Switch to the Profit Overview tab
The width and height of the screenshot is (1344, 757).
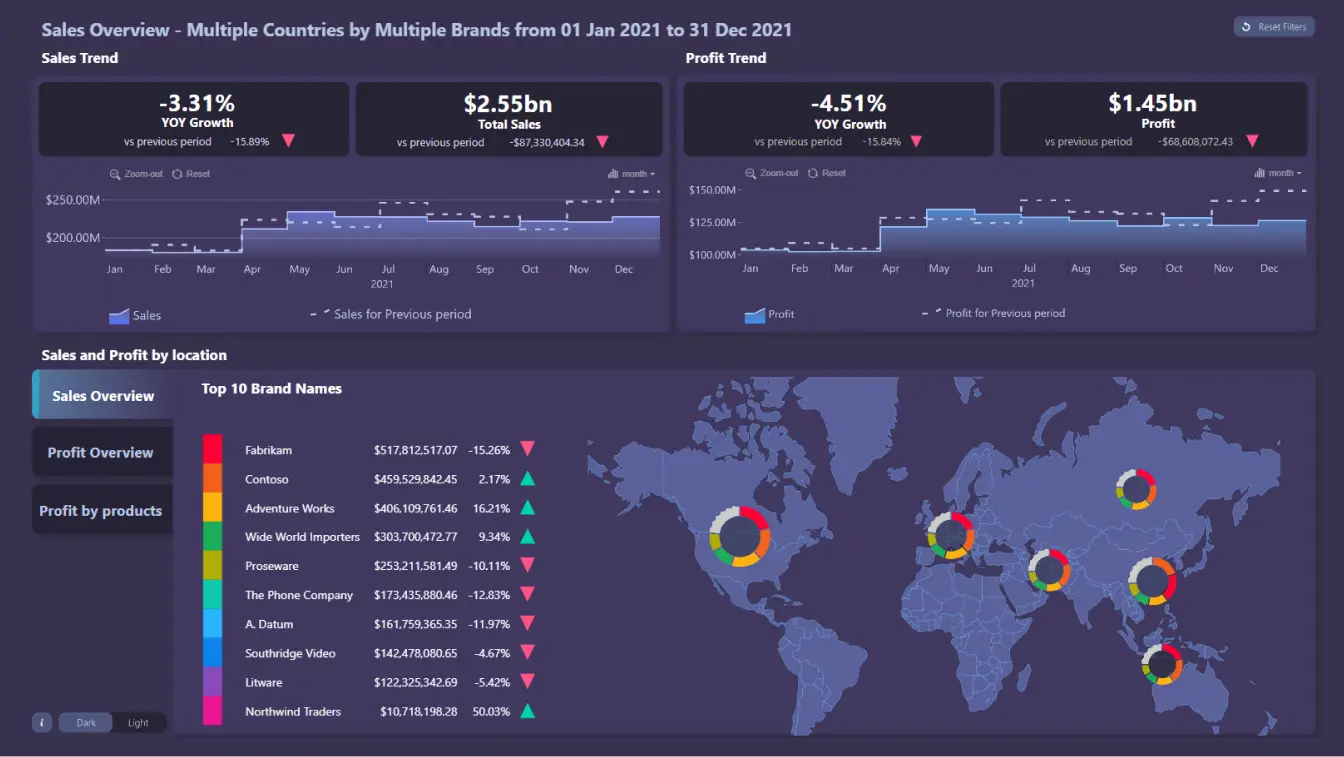pos(101,452)
